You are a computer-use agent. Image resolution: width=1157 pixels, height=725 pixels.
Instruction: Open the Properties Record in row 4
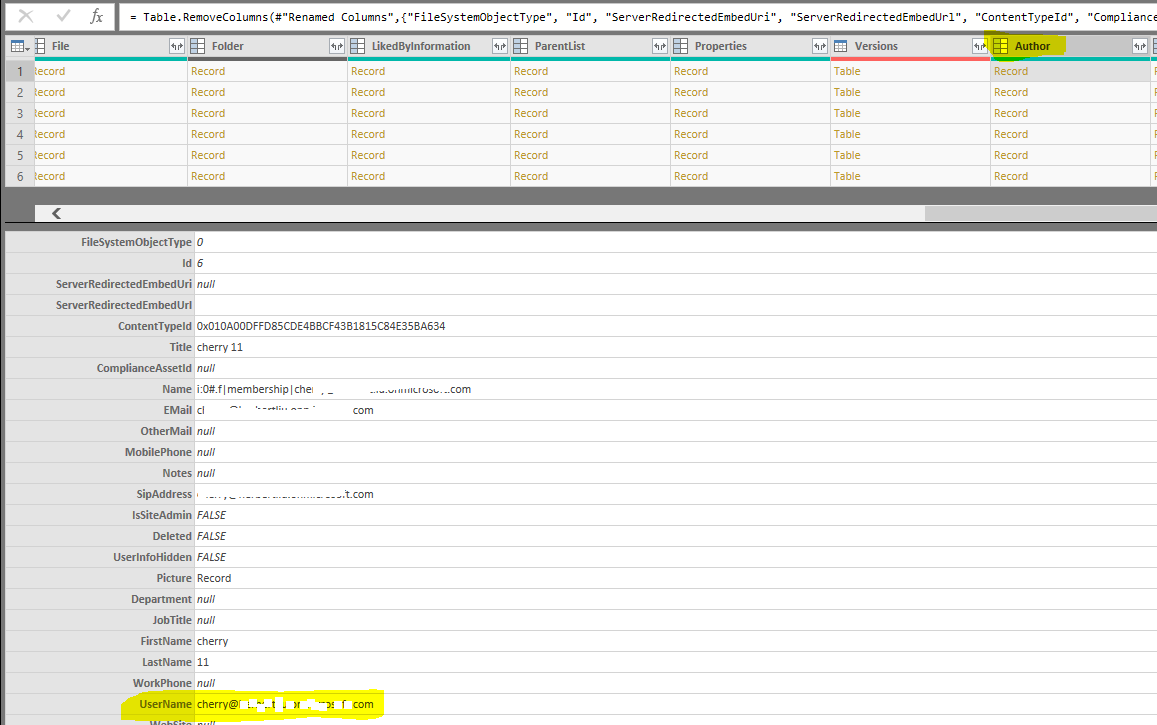point(691,134)
